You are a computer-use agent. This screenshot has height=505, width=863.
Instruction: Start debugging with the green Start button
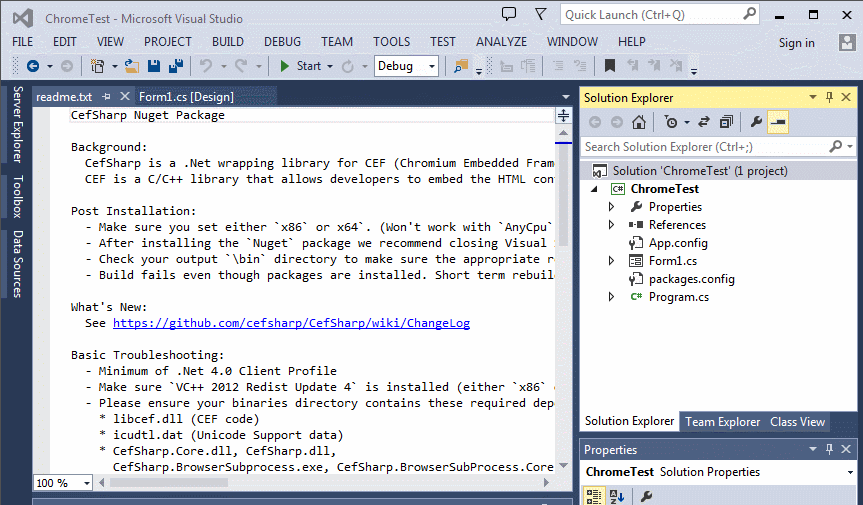pos(301,66)
